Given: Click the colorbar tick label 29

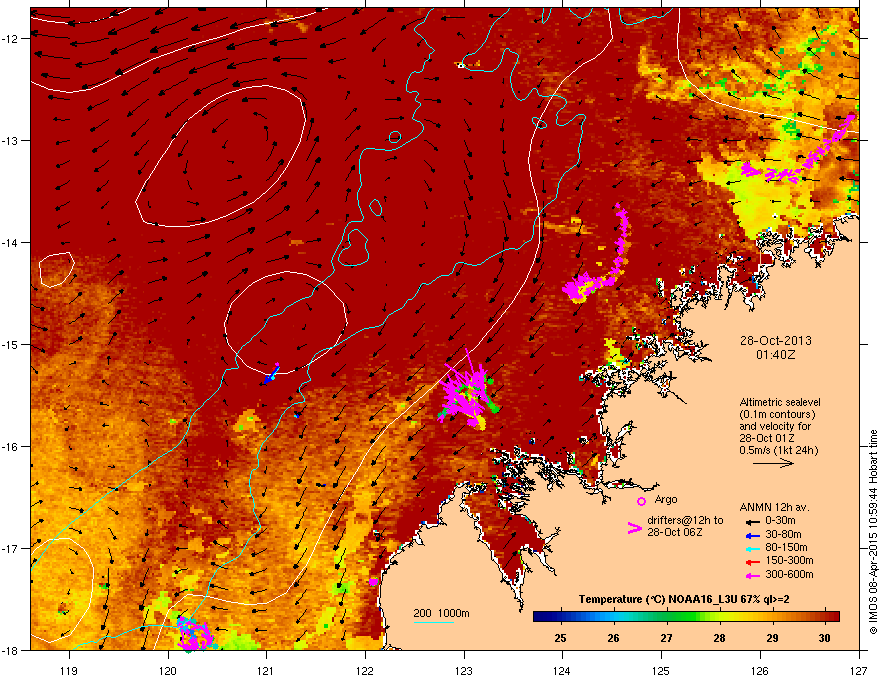Looking at the screenshot, I should click(772, 638).
